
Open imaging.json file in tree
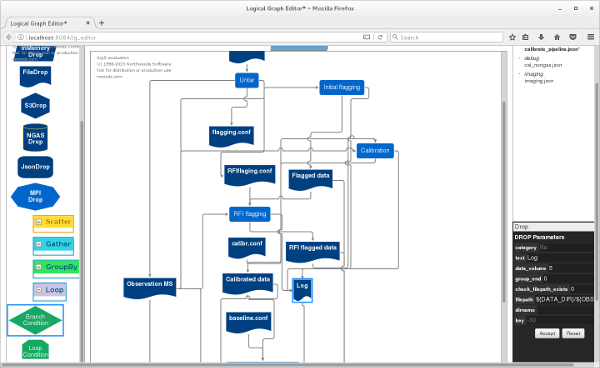539,81
